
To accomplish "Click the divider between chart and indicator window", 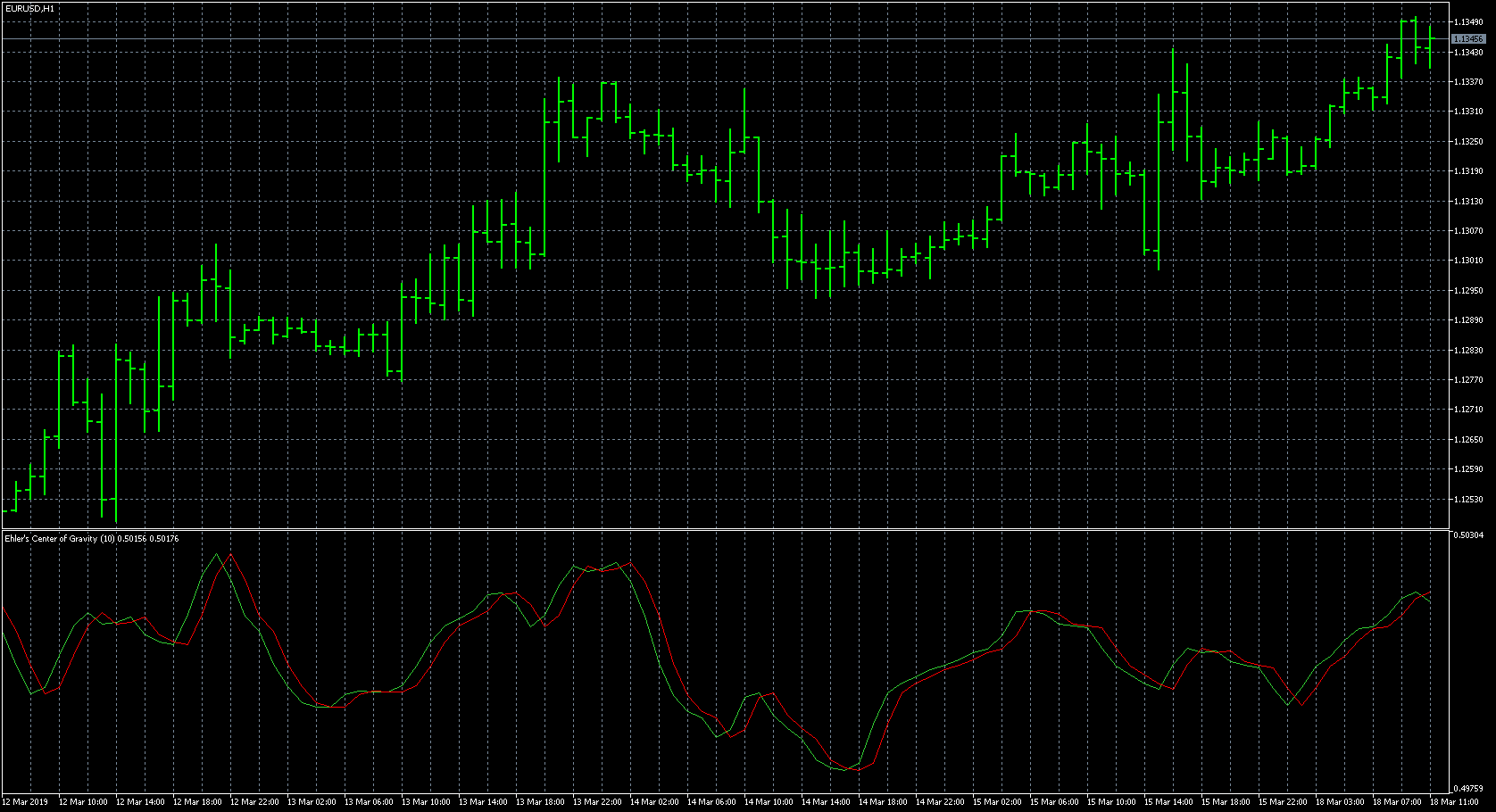I will pos(723,530).
